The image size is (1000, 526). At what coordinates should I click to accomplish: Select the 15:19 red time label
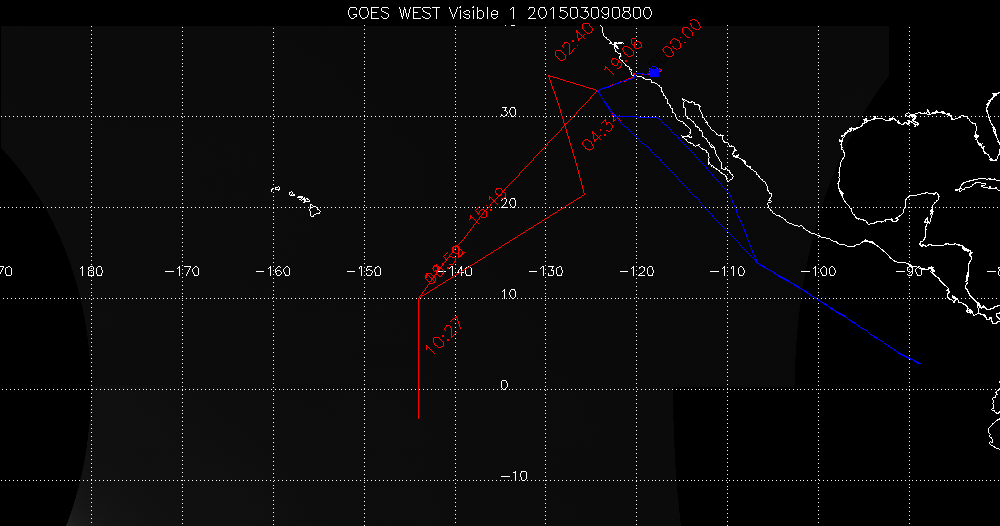tap(488, 206)
